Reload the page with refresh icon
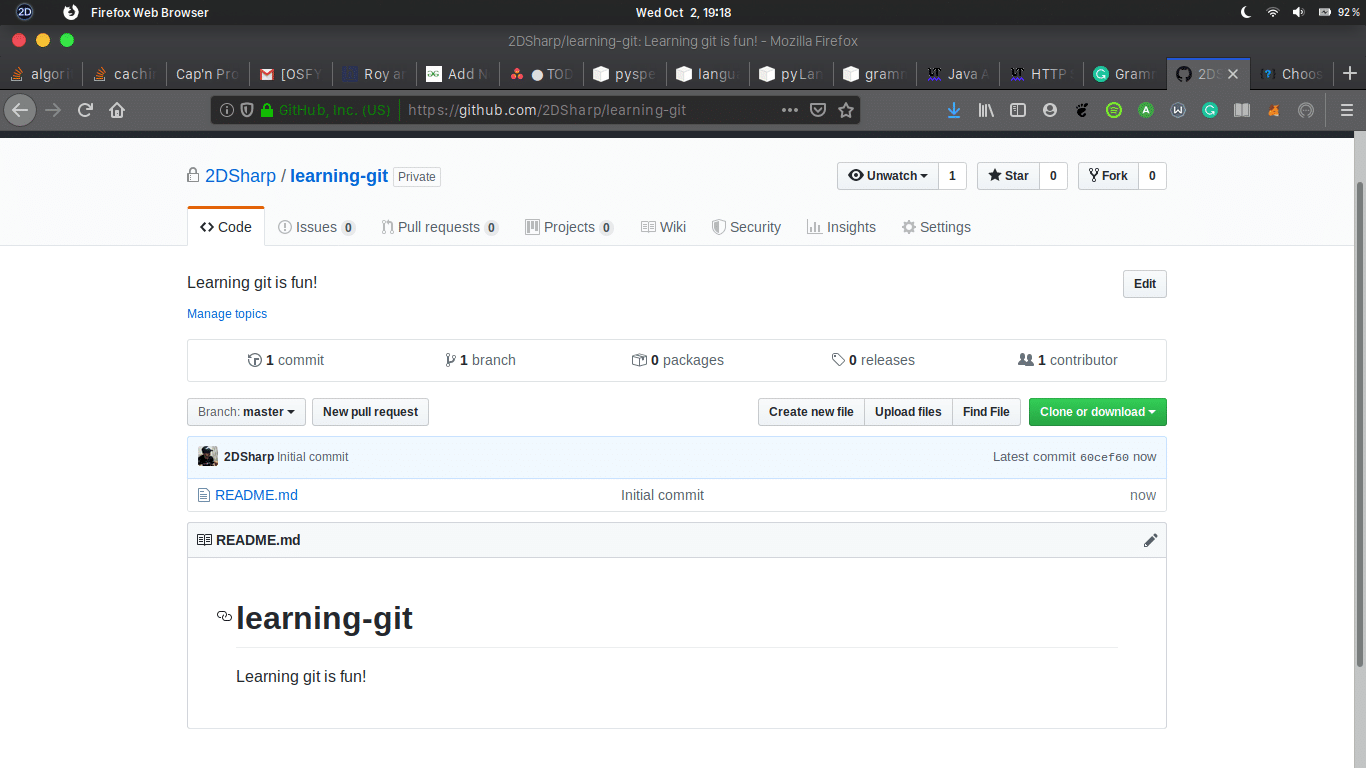This screenshot has width=1366, height=768. click(86, 110)
